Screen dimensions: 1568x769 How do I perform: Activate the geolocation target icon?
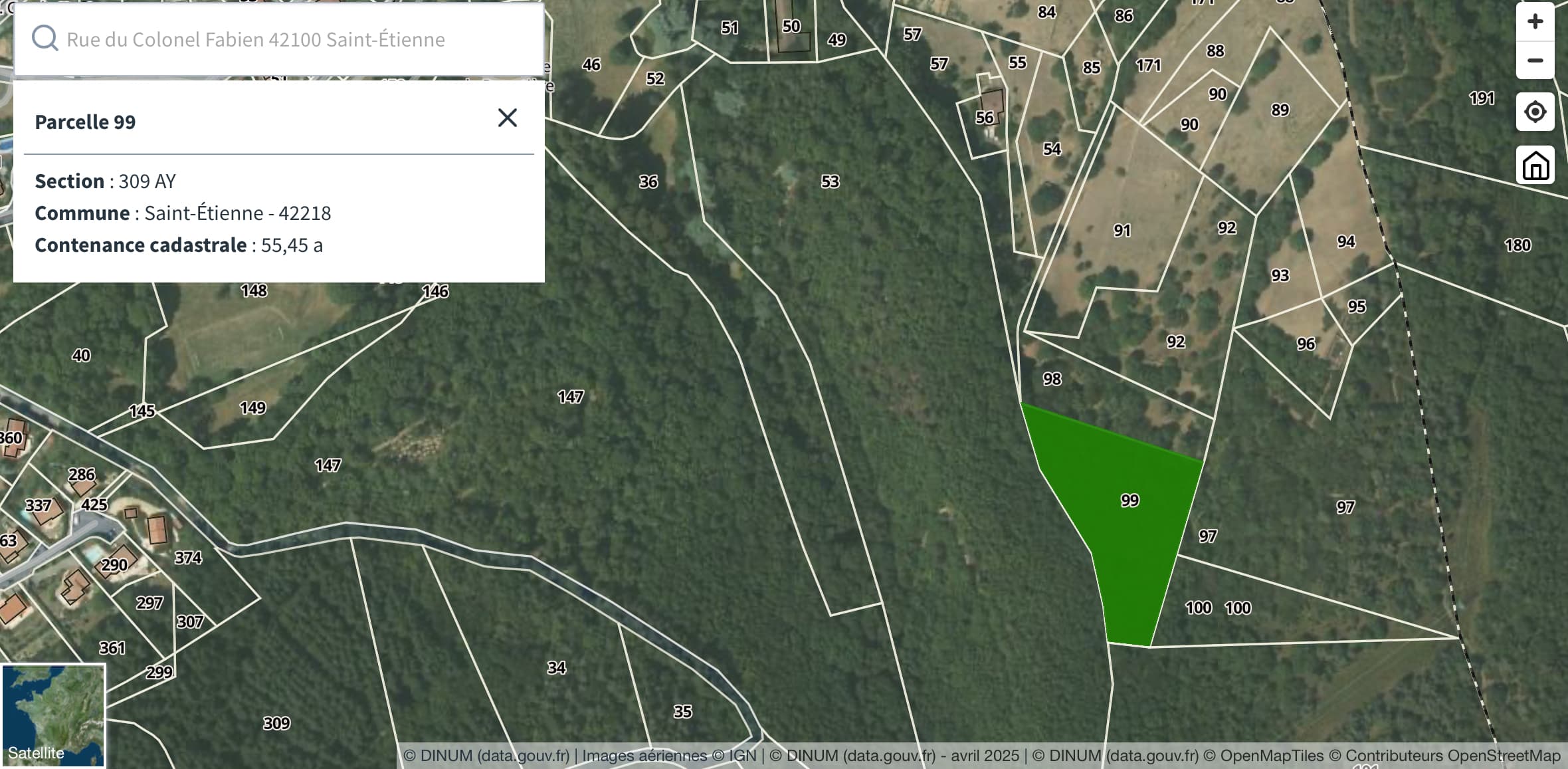1535,112
